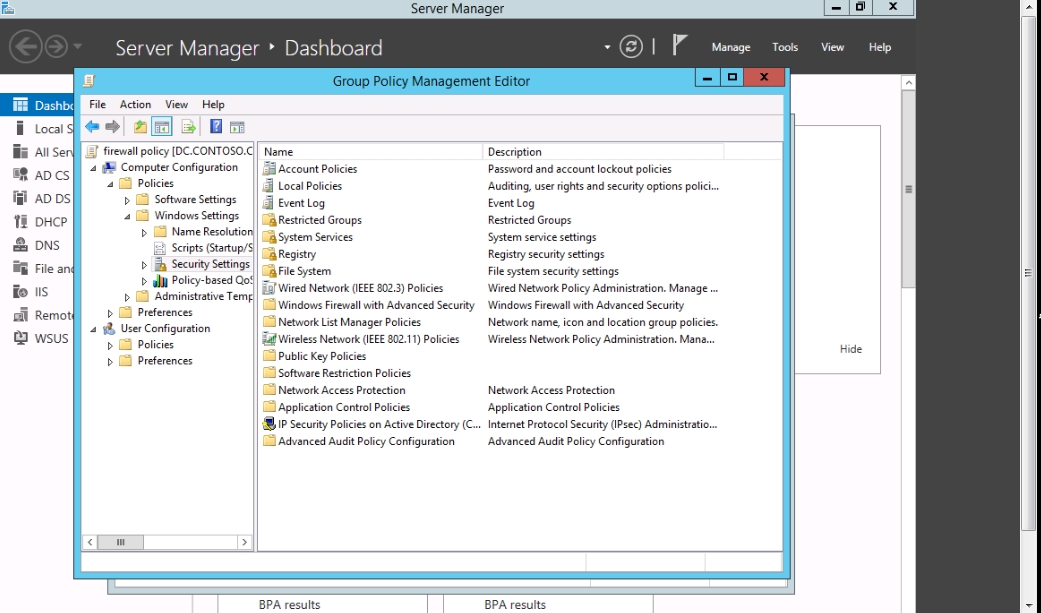Open the Manage menu in Server Manager
This screenshot has width=1041, height=613.
click(x=730, y=47)
